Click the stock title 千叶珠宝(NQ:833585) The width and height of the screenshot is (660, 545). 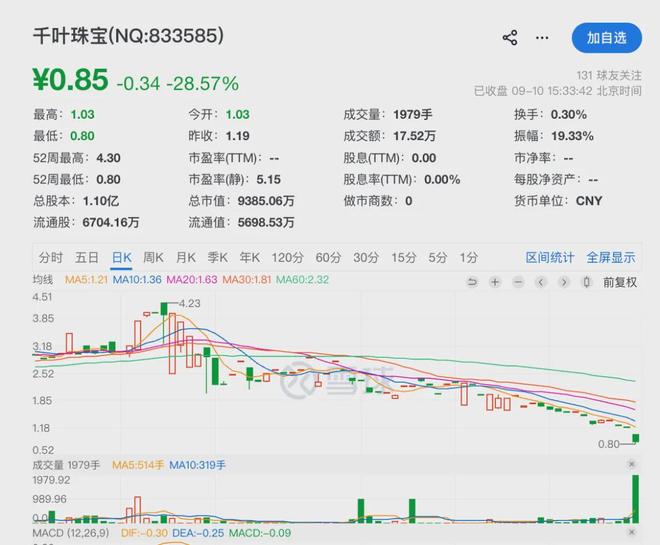pos(128,36)
